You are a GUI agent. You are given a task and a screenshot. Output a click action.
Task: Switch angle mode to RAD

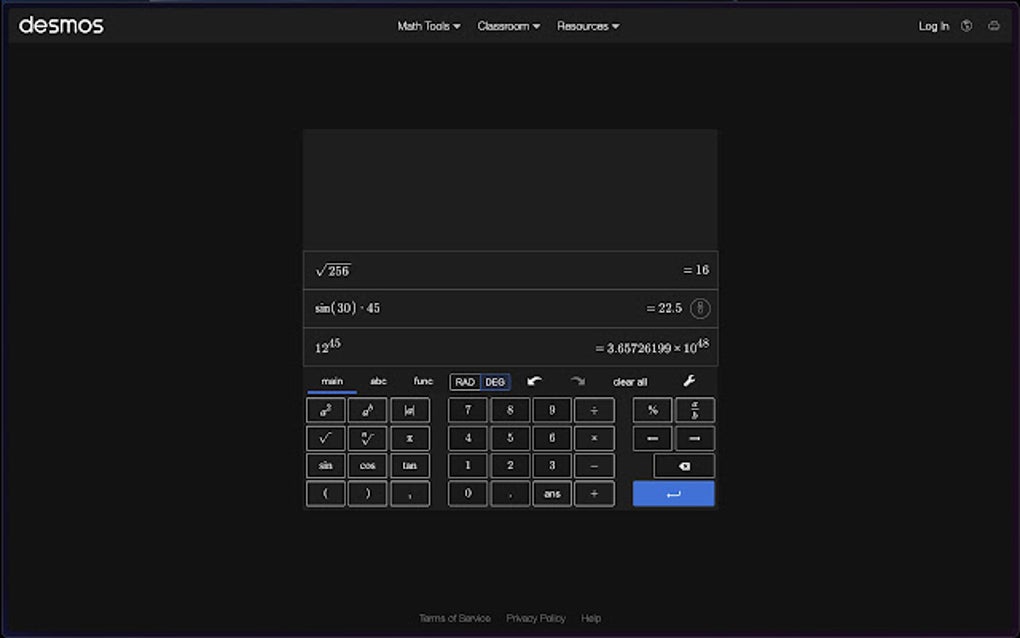coord(463,381)
